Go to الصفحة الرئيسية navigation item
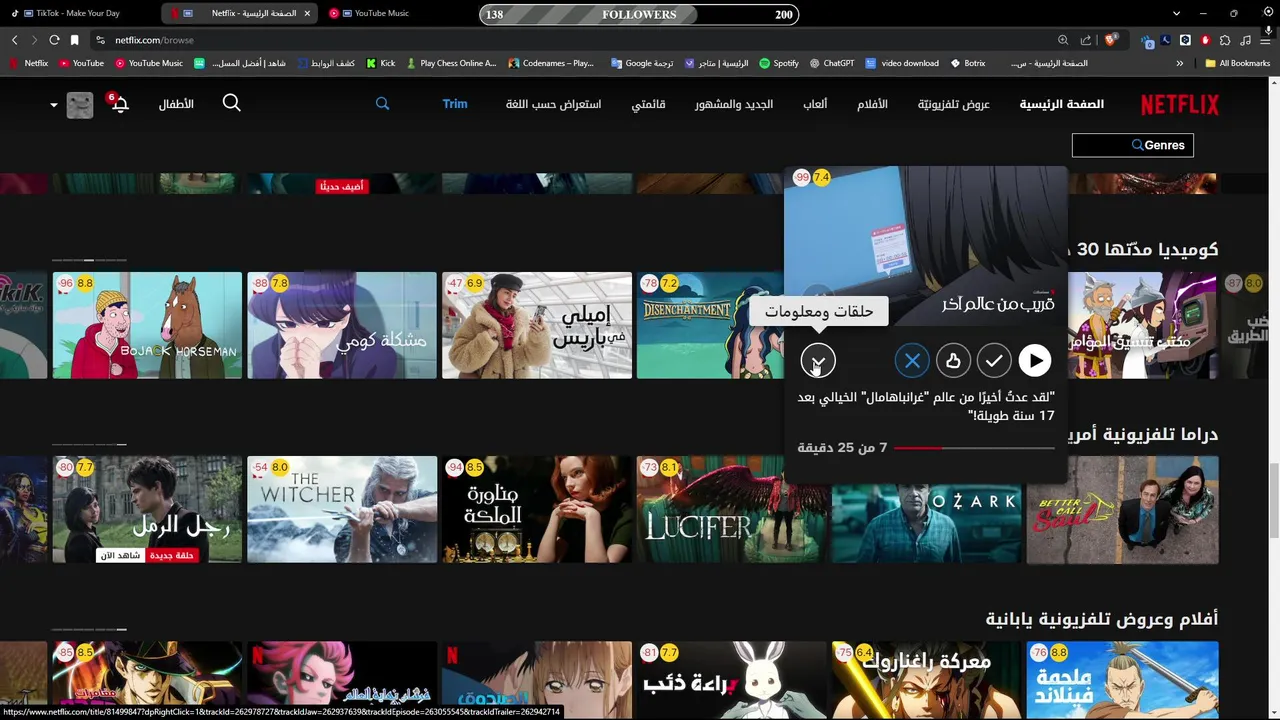 (x=1062, y=104)
